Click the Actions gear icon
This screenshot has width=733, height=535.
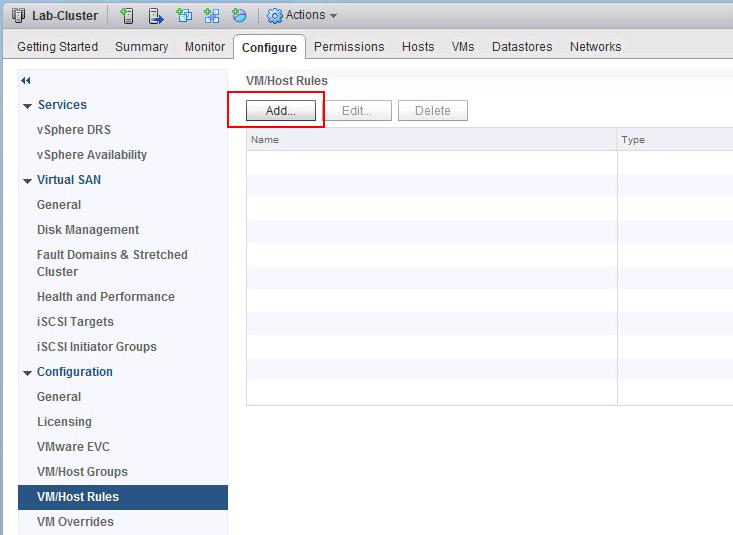pyautogui.click(x=275, y=16)
